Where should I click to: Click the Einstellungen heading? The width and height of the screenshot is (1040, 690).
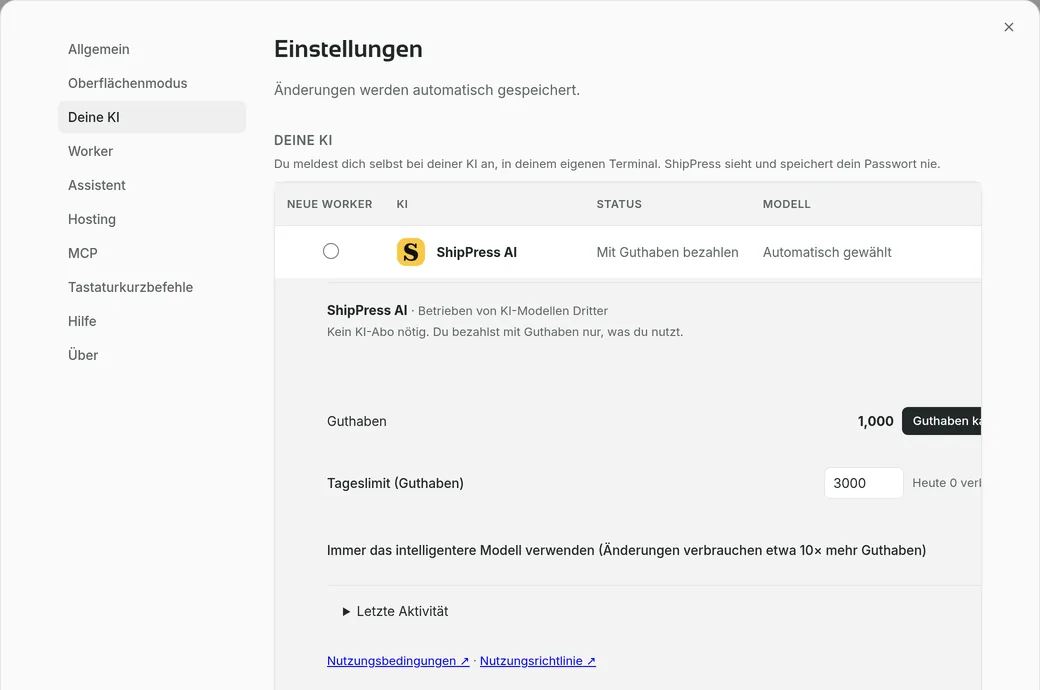(x=348, y=49)
